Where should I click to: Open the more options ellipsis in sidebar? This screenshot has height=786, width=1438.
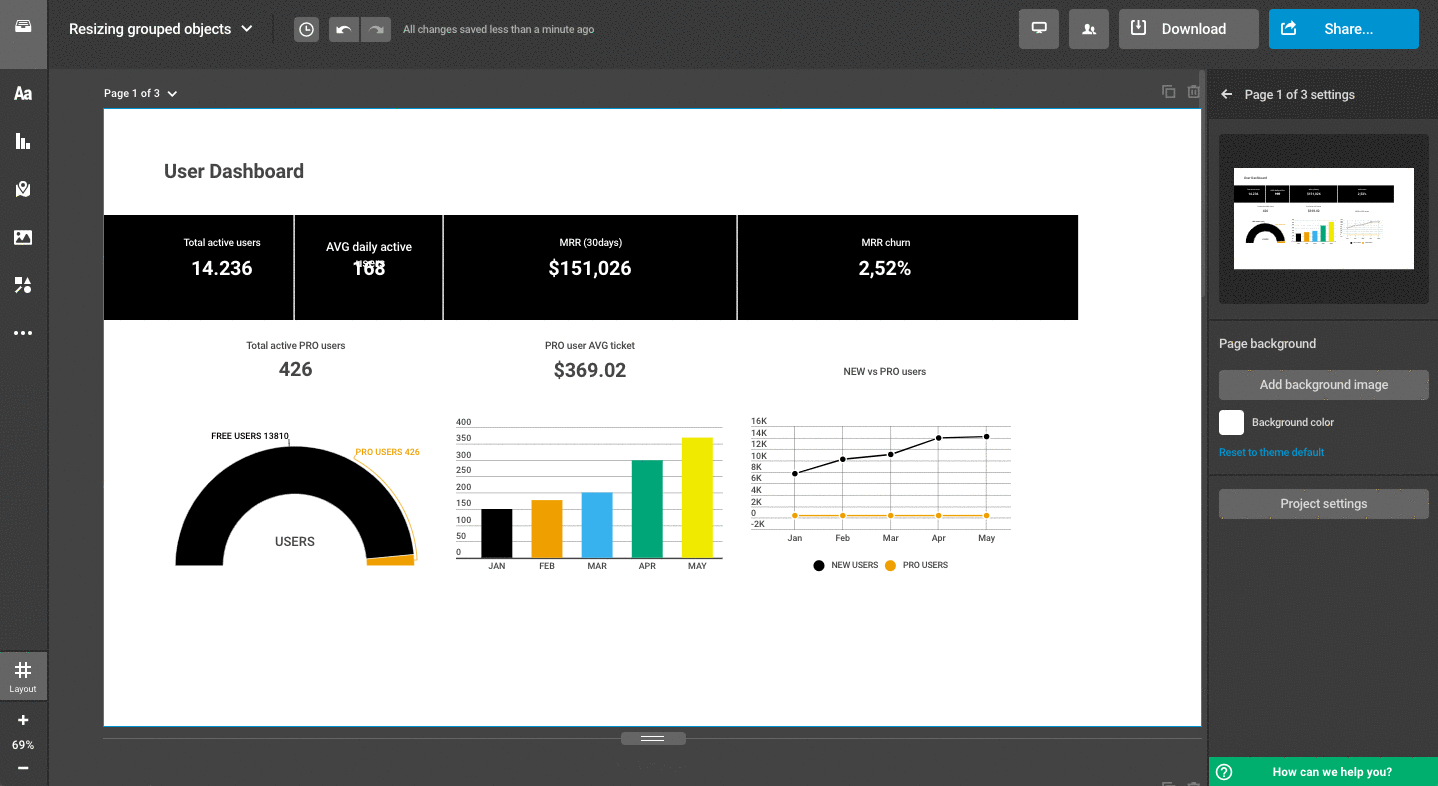23,333
